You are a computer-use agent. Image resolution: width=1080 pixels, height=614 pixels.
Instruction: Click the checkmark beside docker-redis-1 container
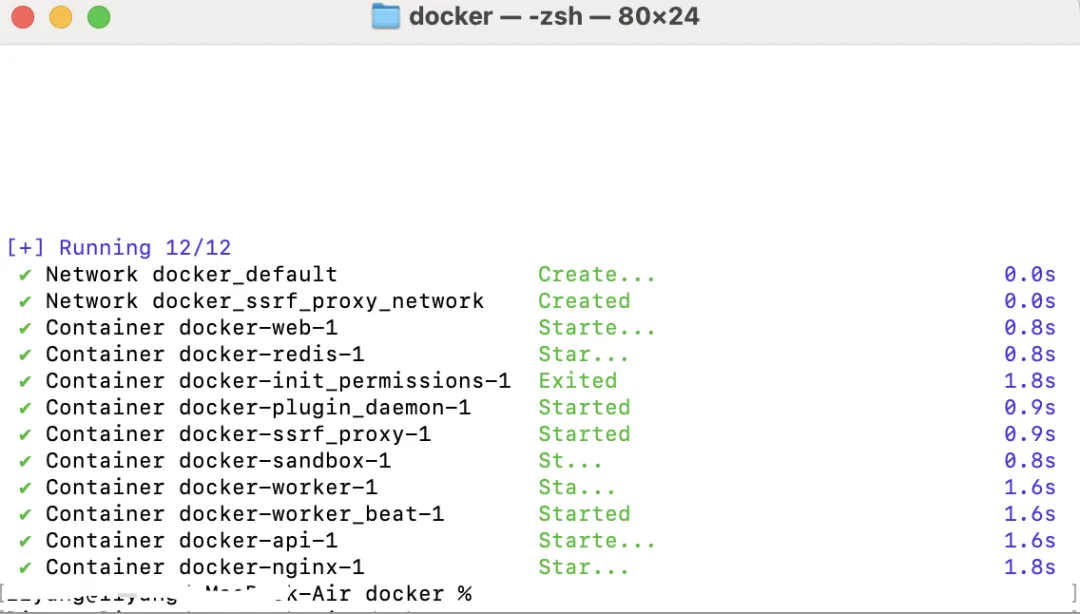point(25,354)
